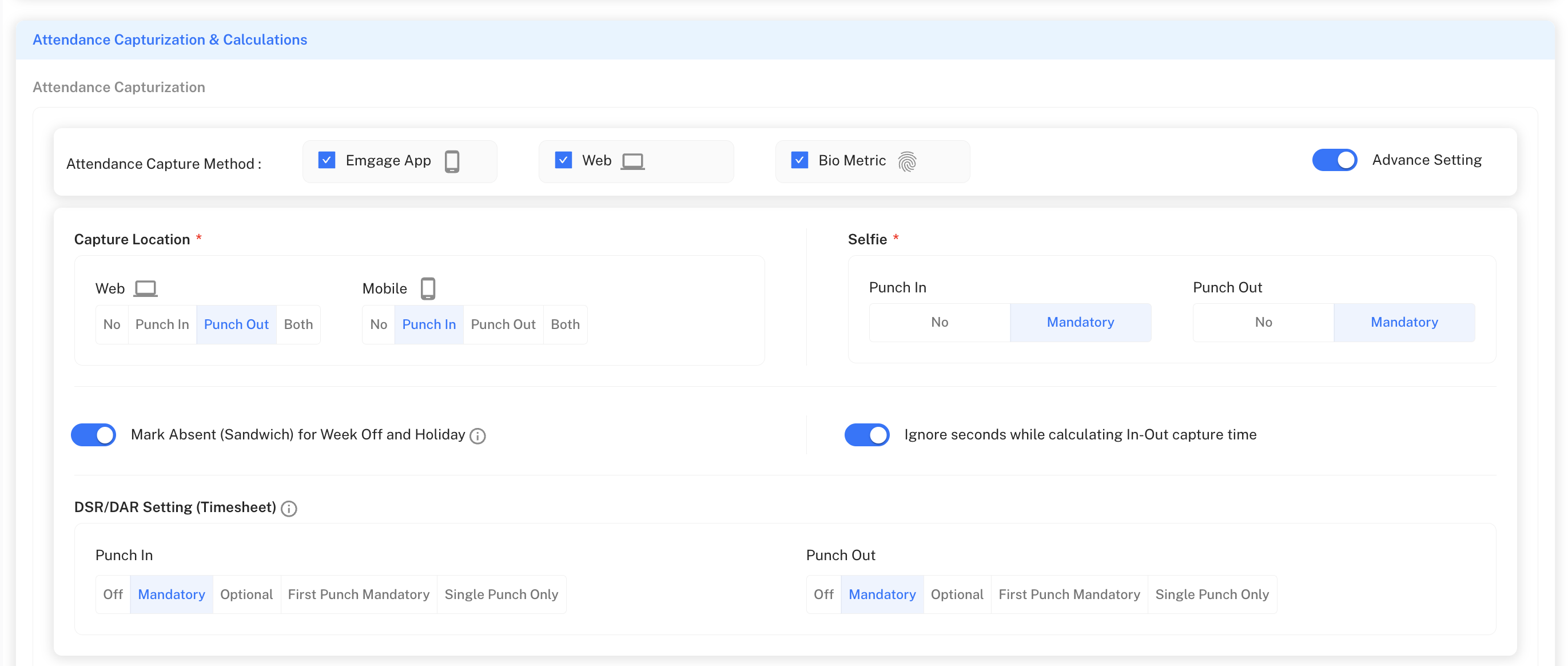Set Selfie Punch Out to No
Viewport: 1568px width, 666px height.
[x=1264, y=322]
